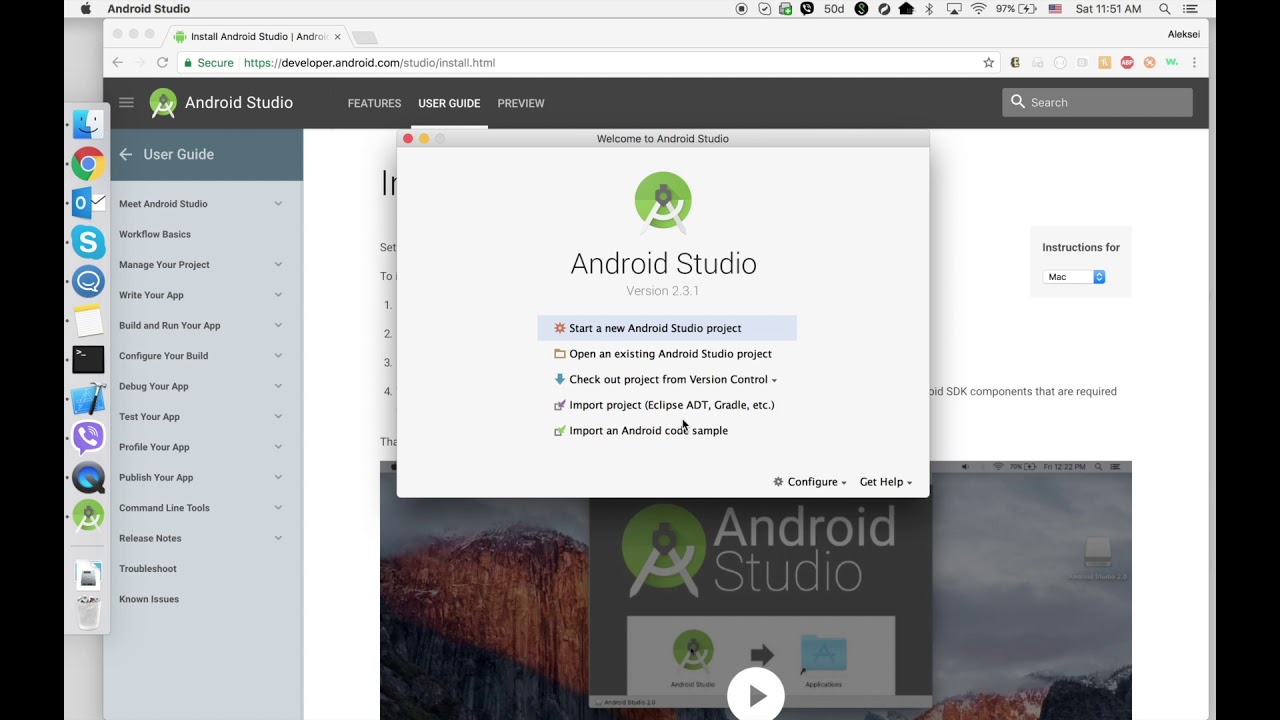1280x720 pixels.
Task: Close the Install Android Studio browser tab
Action: (x=337, y=36)
